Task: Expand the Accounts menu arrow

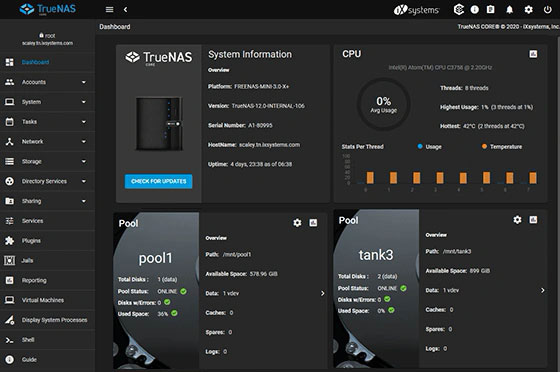Action: click(84, 82)
